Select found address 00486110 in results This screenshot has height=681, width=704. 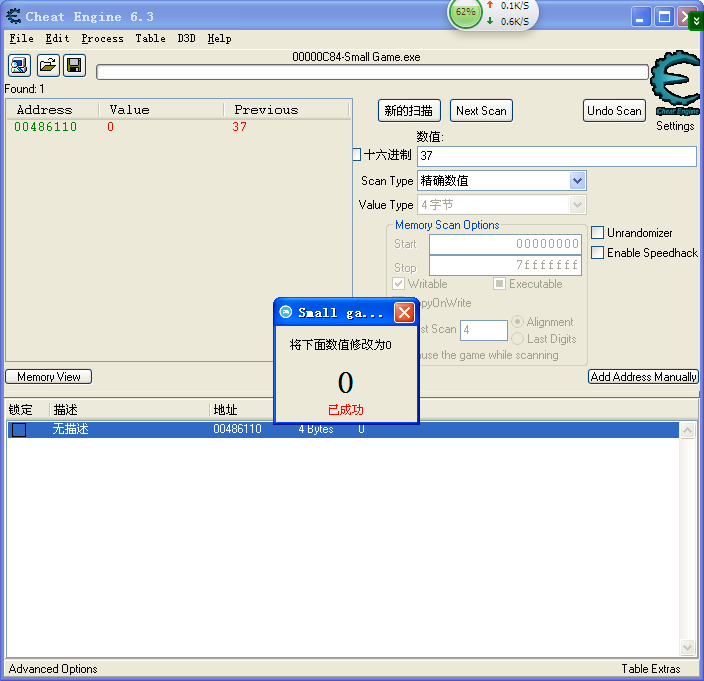click(45, 127)
